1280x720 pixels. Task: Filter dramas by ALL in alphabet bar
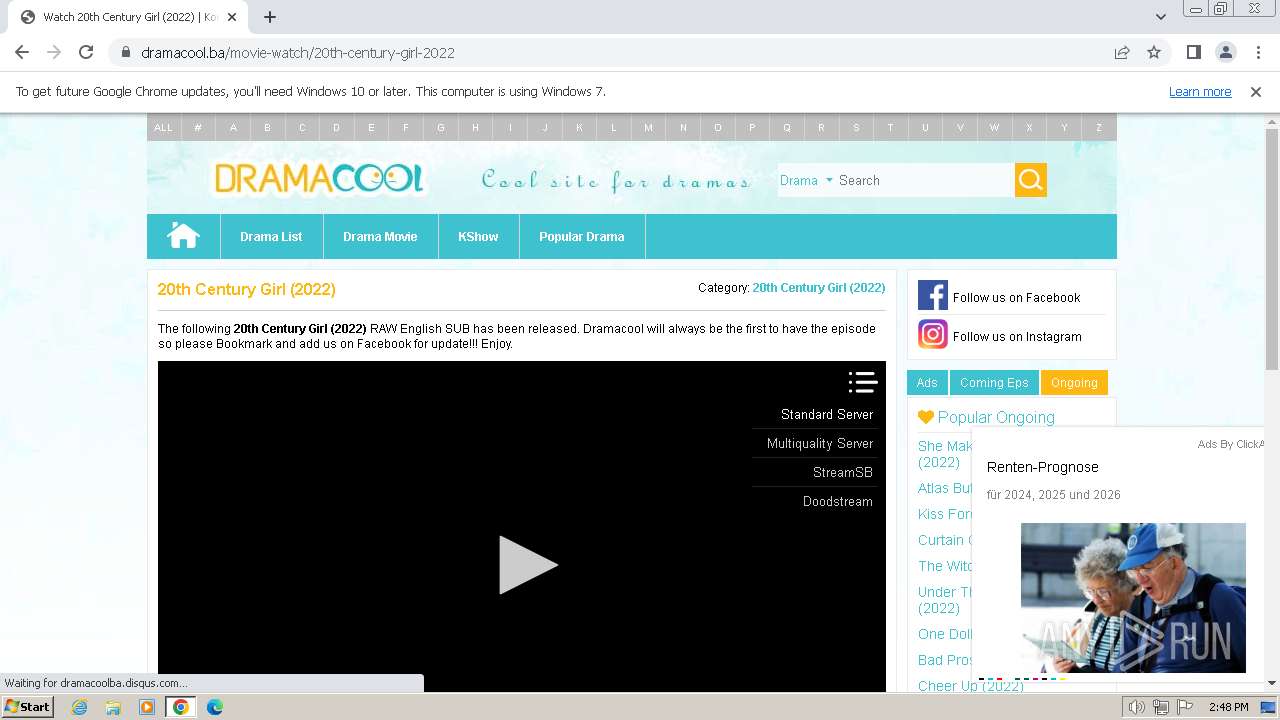[x=163, y=127]
